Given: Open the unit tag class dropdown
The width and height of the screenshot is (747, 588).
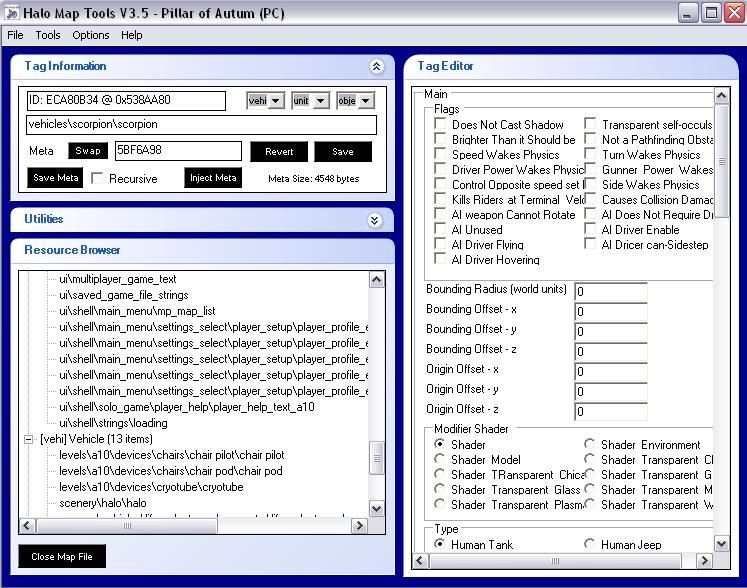Looking at the screenshot, I should (x=321, y=101).
